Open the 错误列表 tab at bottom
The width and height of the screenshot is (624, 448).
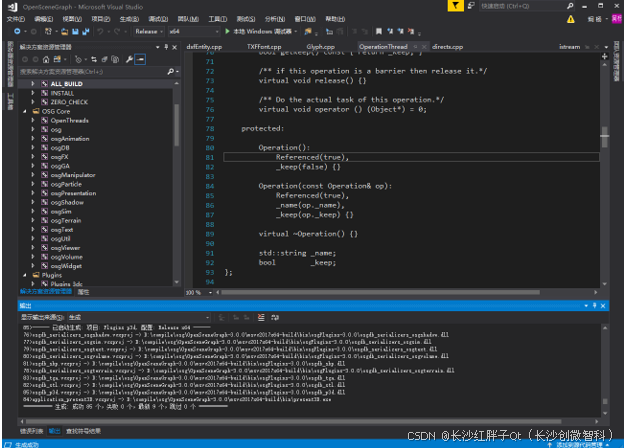[33, 431]
